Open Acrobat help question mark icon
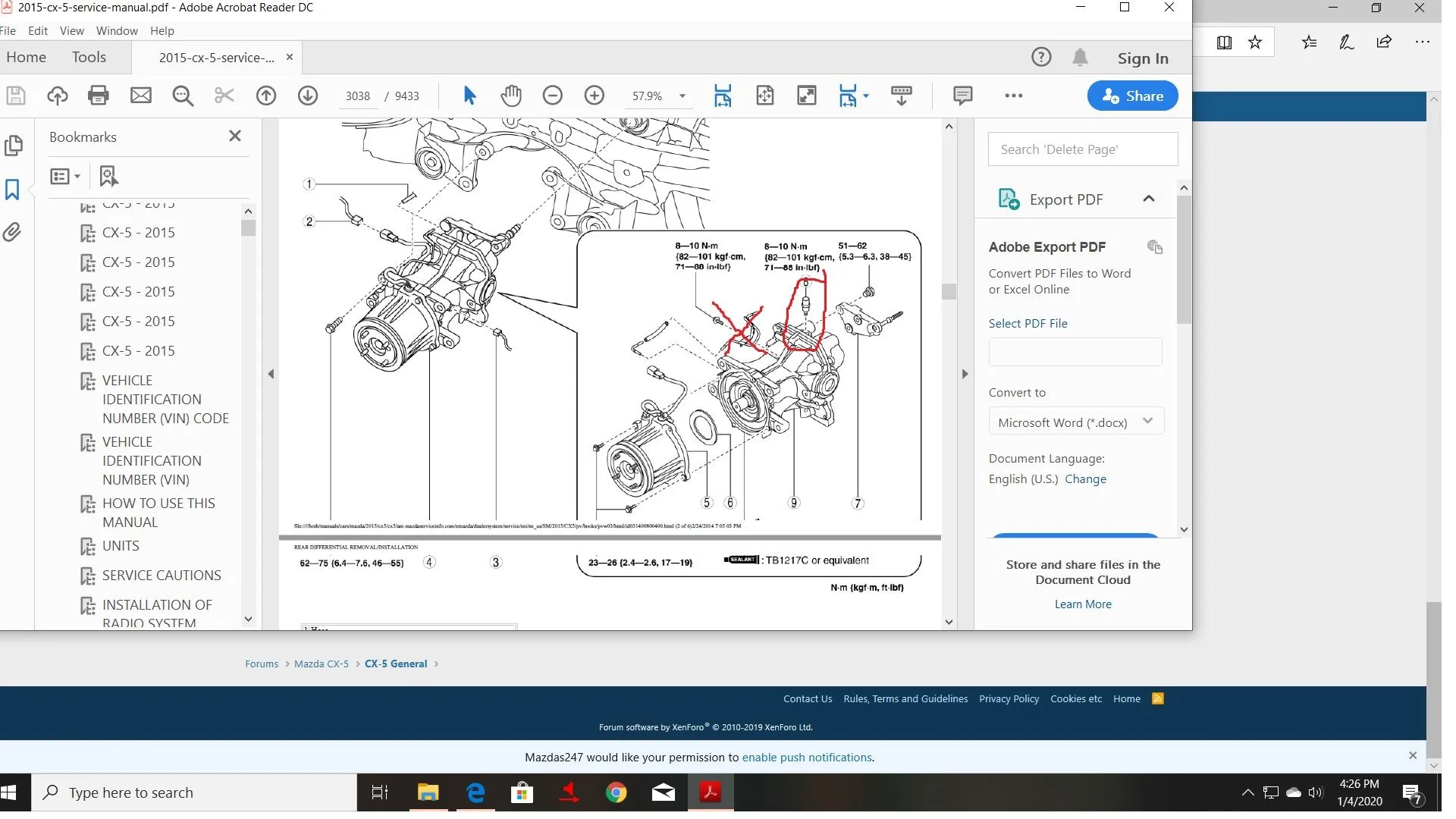Image resolution: width=1456 pixels, height=819 pixels. [1041, 57]
